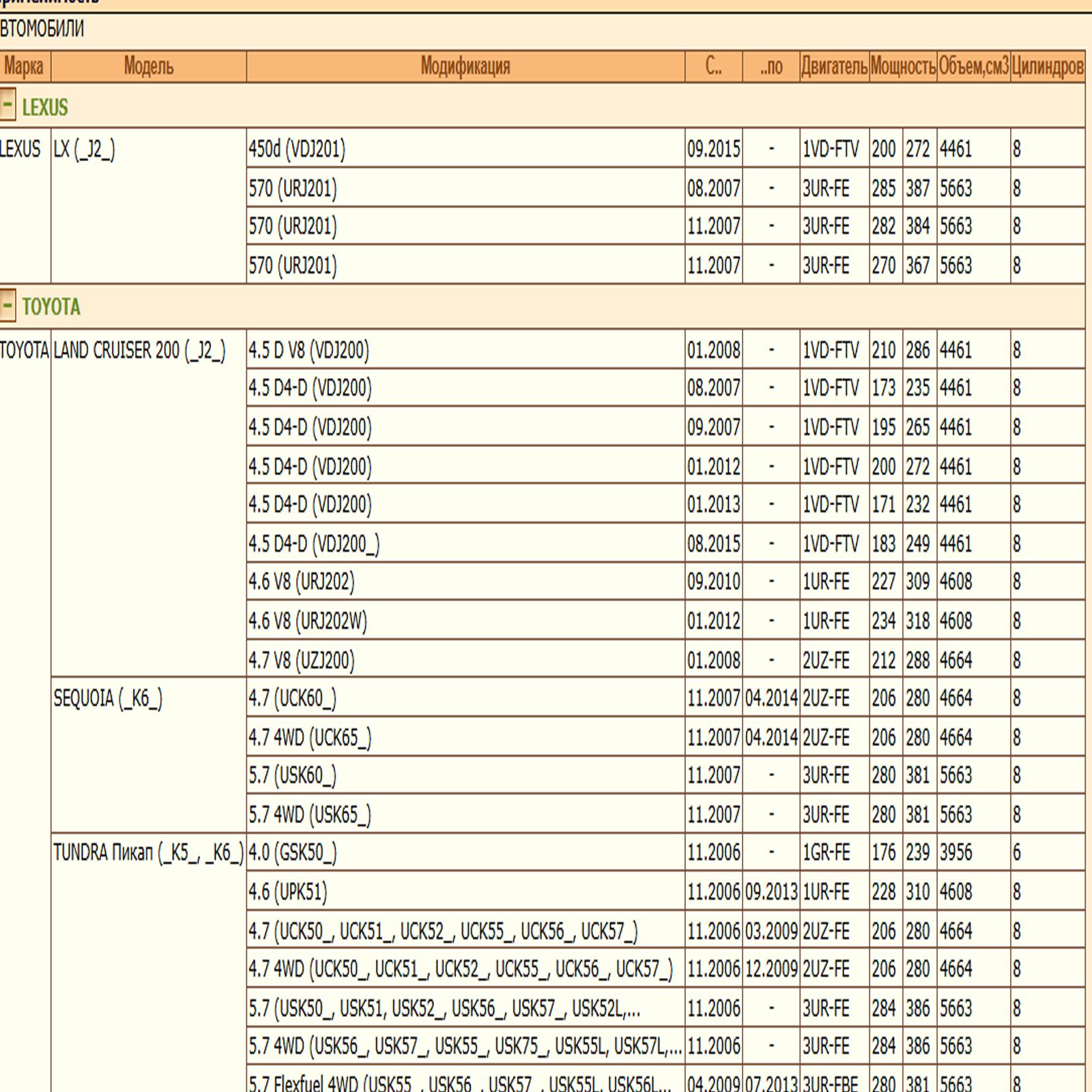Select the Цилиндров column header
1092x1092 pixels.
pyautogui.click(x=1047, y=67)
